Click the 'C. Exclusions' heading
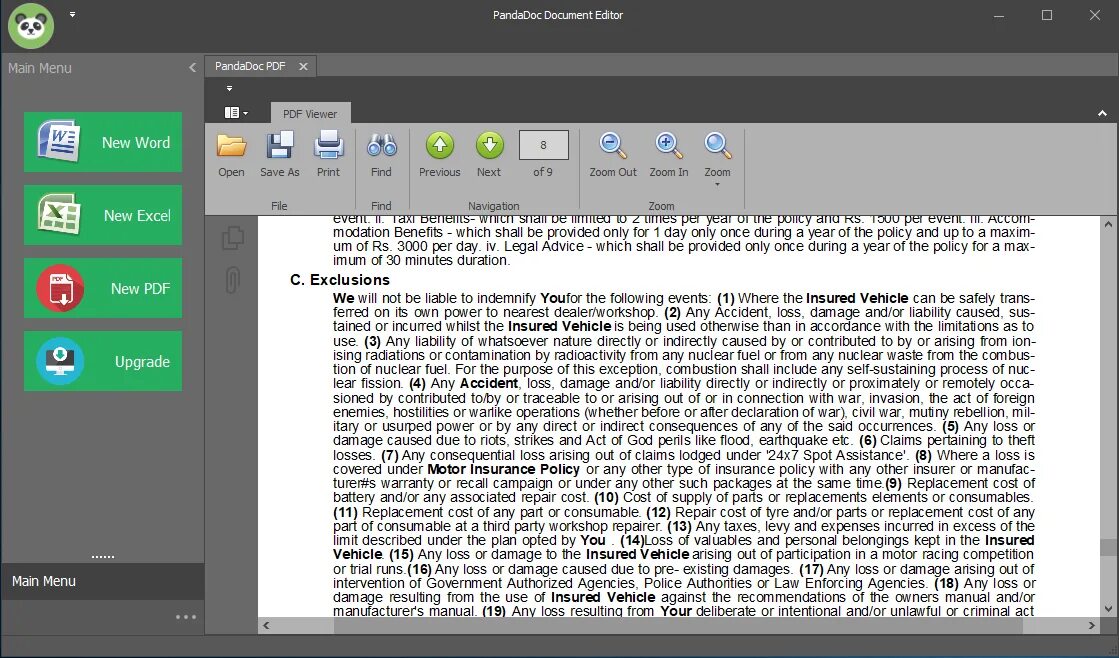Image resolution: width=1119 pixels, height=658 pixels. pos(340,280)
